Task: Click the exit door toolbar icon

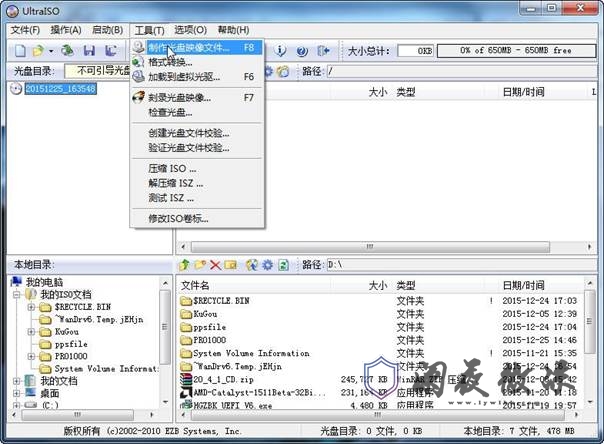Action: pos(323,50)
